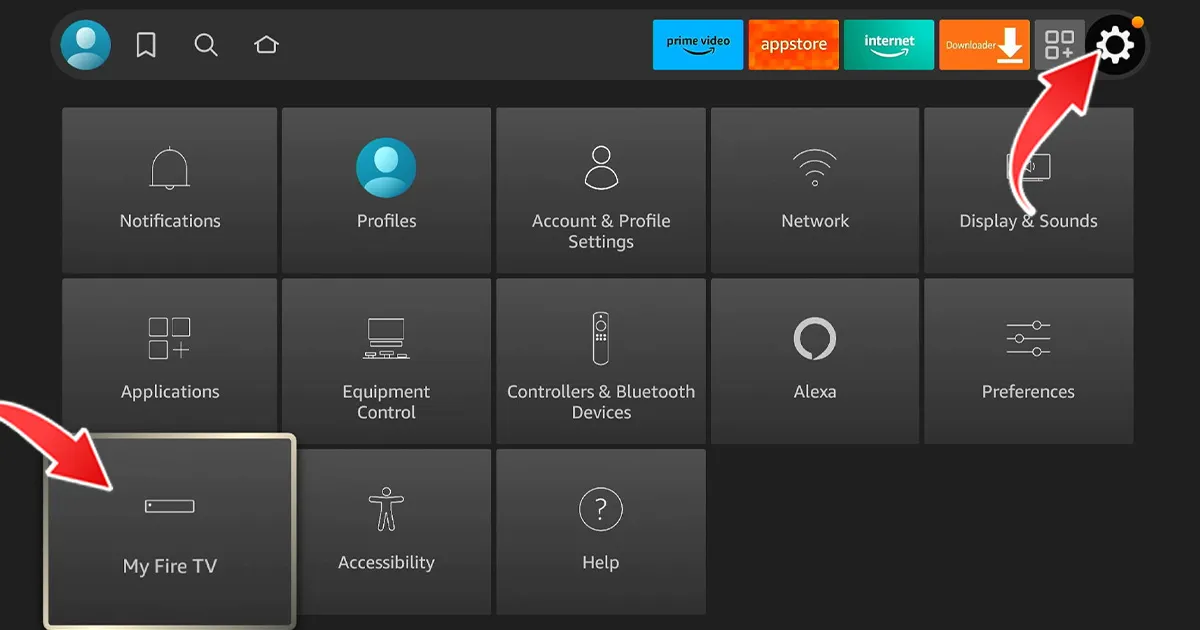Open Accessibility settings
This screenshot has width=1200, height=630.
pyautogui.click(x=386, y=530)
